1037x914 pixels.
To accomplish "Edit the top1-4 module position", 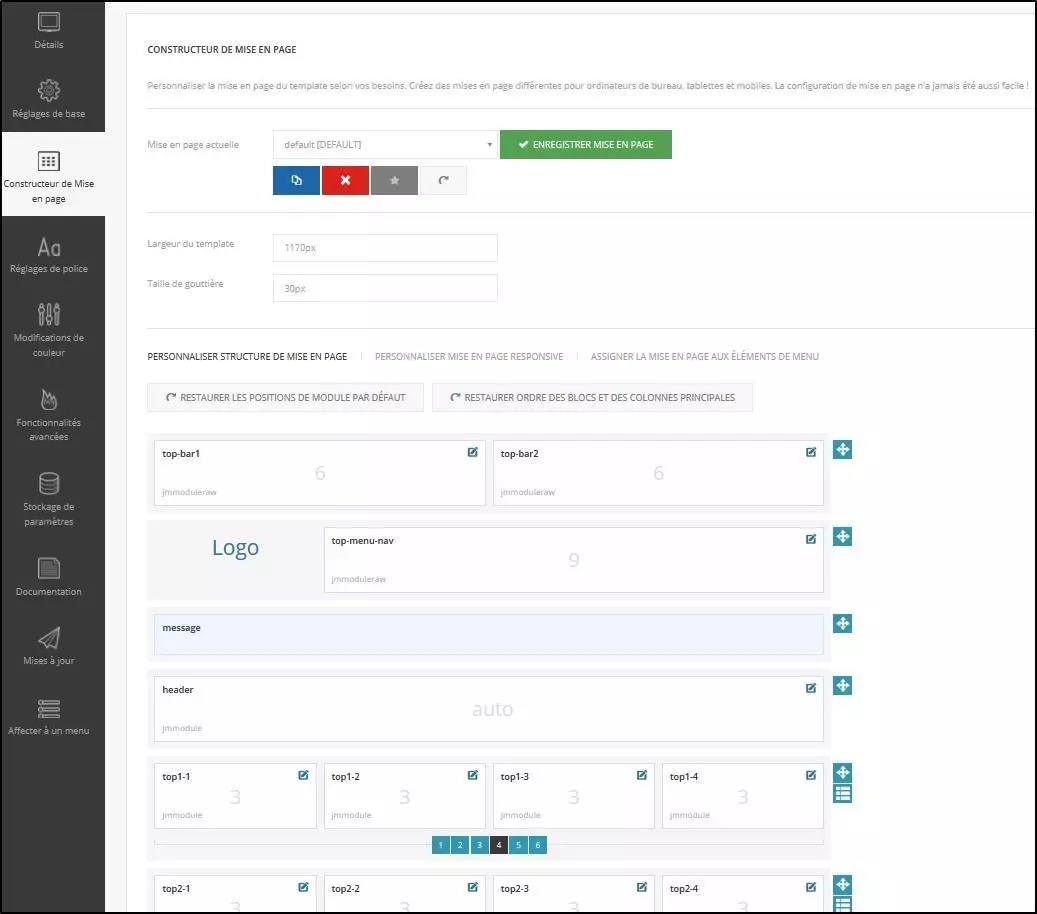I will [x=811, y=775].
